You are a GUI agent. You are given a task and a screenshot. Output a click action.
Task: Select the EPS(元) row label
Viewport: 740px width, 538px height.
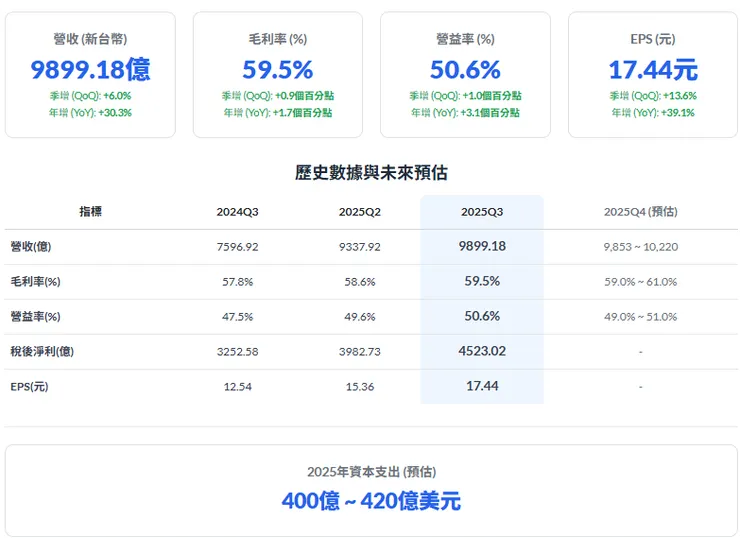(29, 387)
